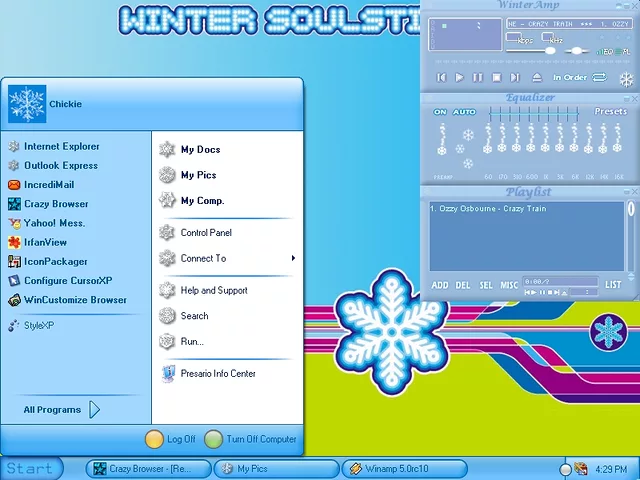The width and height of the screenshot is (640, 480).
Task: Stop playback in the WinterAmp main window
Action: (496, 78)
